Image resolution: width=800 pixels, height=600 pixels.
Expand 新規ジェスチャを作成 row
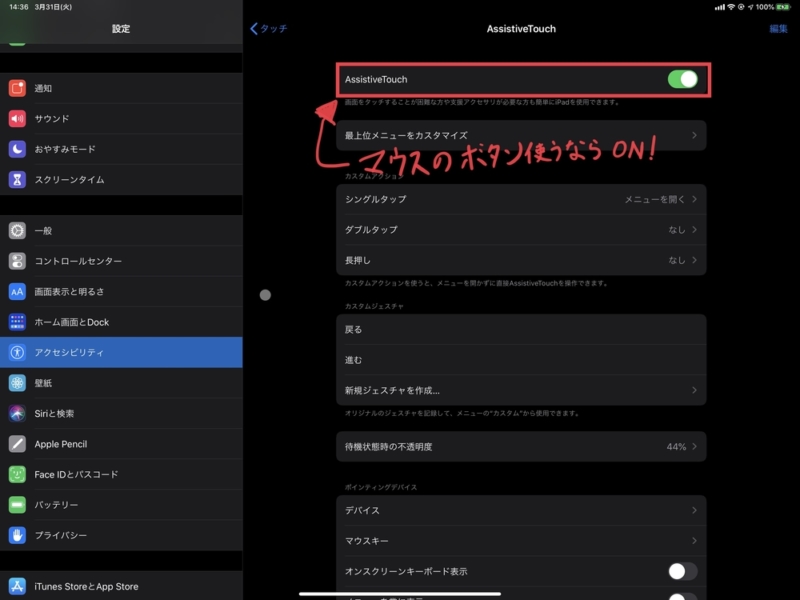521,390
